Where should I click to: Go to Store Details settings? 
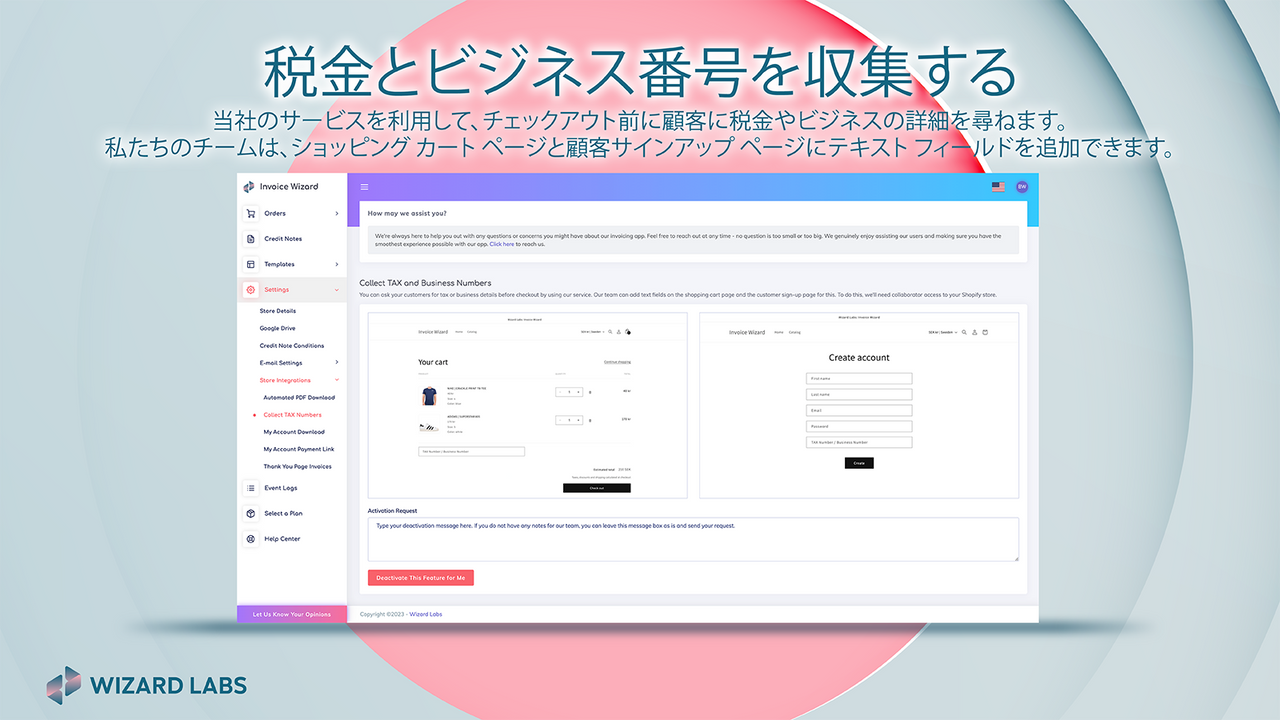click(278, 311)
